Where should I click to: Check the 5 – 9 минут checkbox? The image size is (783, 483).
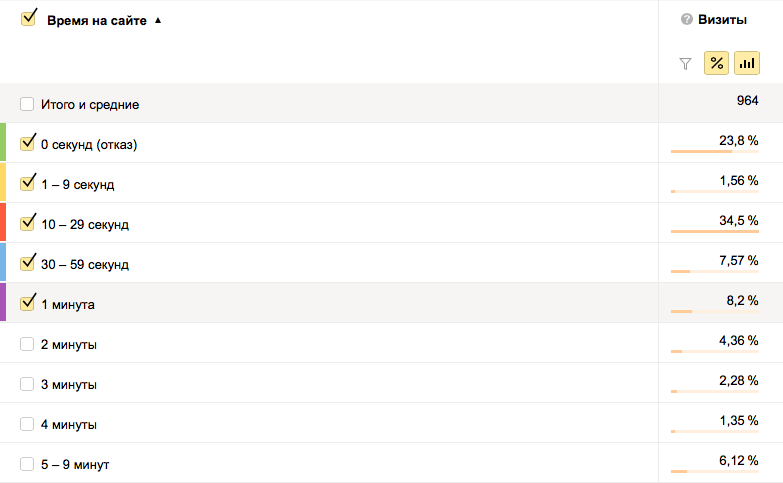27,464
